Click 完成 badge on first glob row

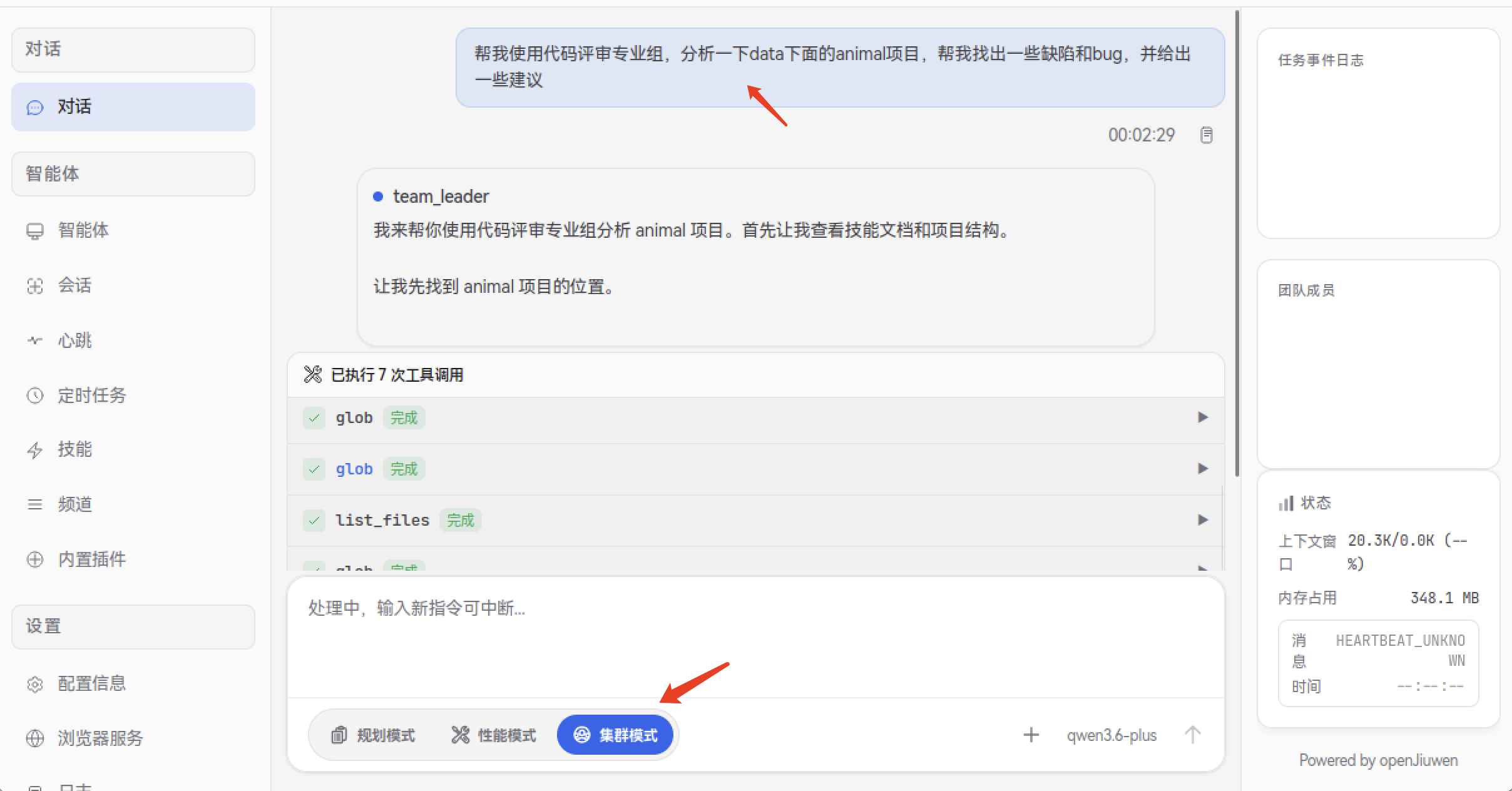coord(404,417)
